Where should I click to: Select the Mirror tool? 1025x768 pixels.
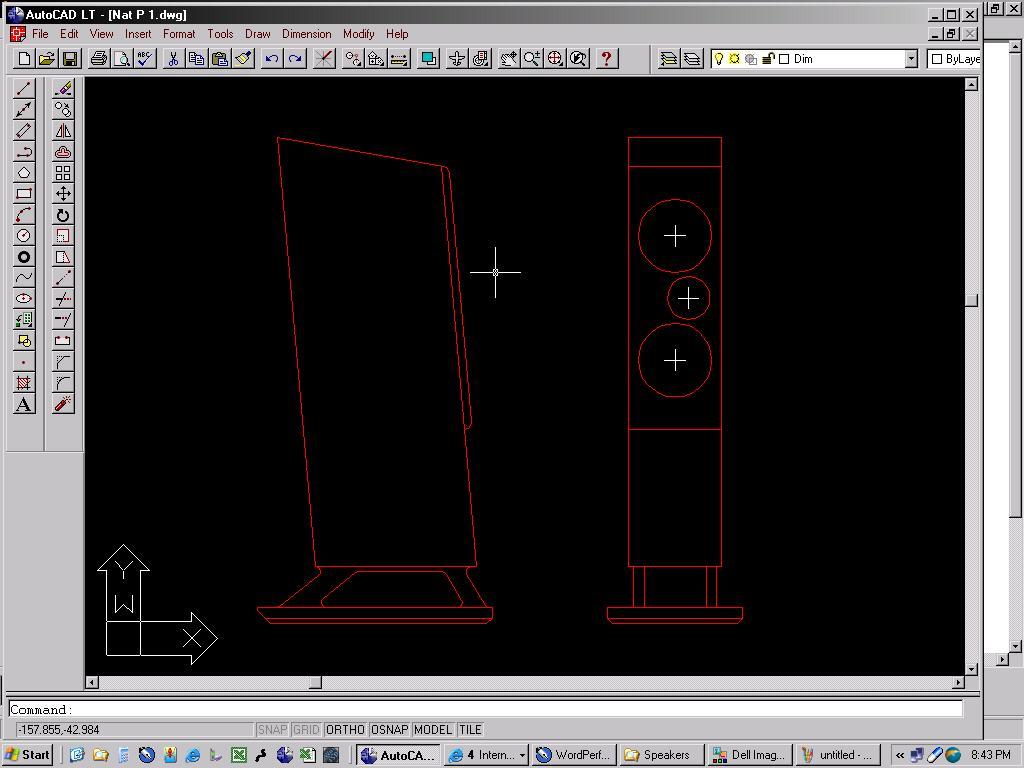pos(63,131)
